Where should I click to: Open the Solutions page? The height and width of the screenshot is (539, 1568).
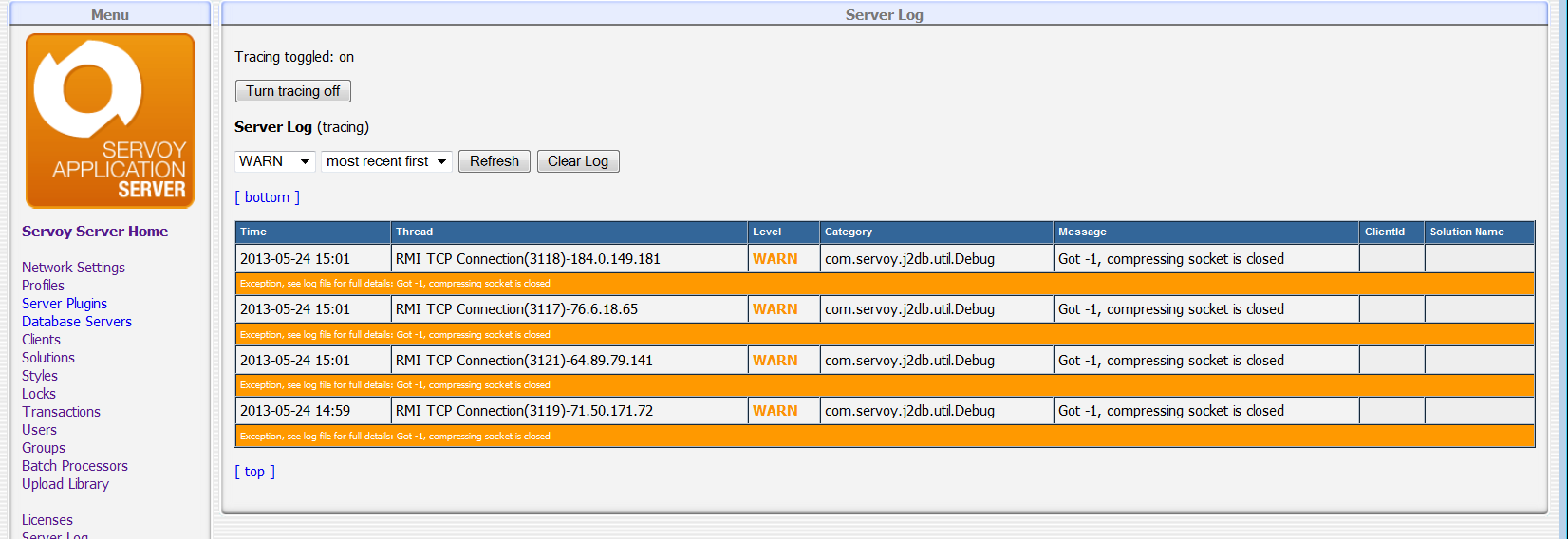(48, 358)
